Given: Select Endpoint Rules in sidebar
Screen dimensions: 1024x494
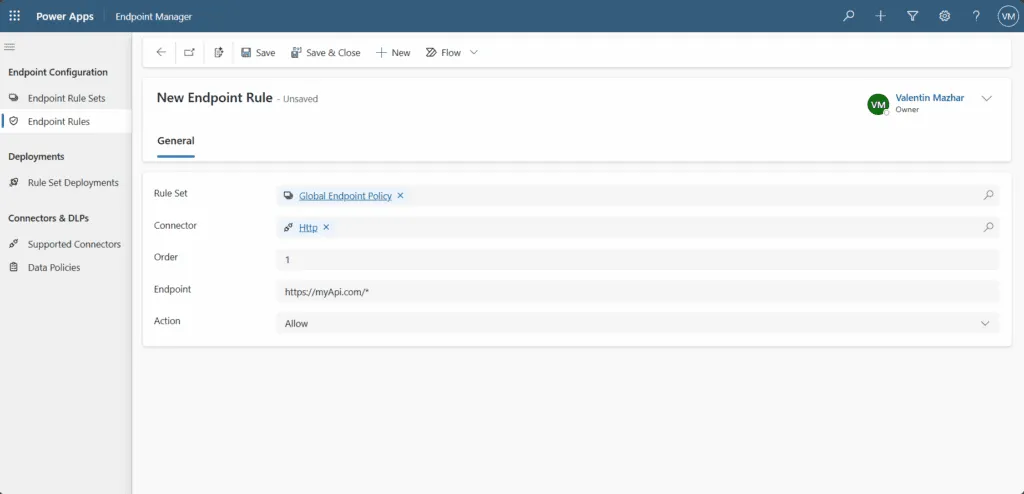Looking at the screenshot, I should [66, 122].
